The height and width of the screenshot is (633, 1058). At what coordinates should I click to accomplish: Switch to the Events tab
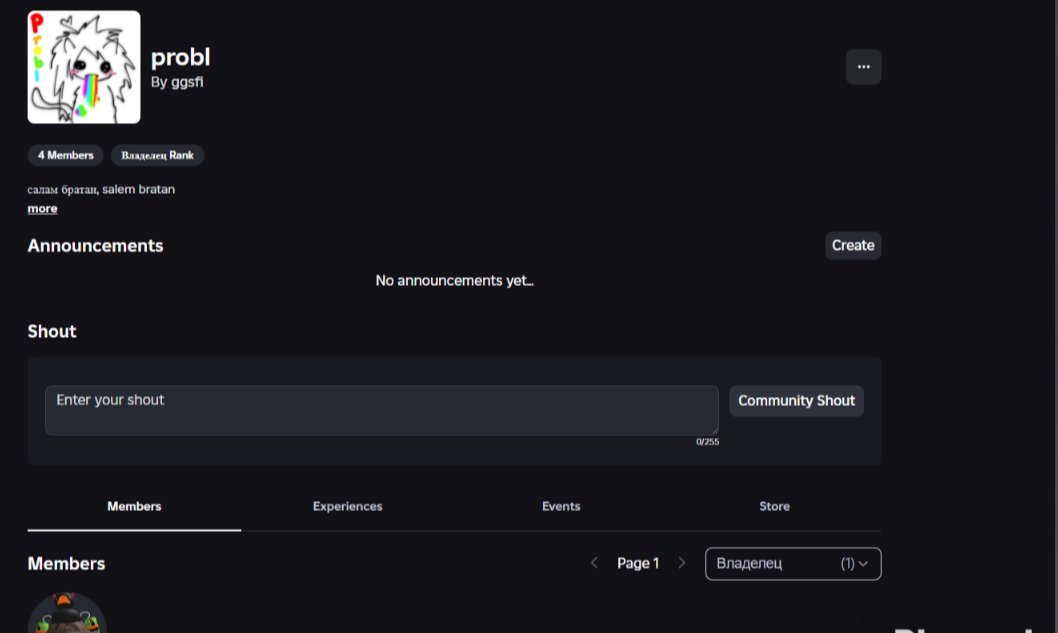[561, 506]
